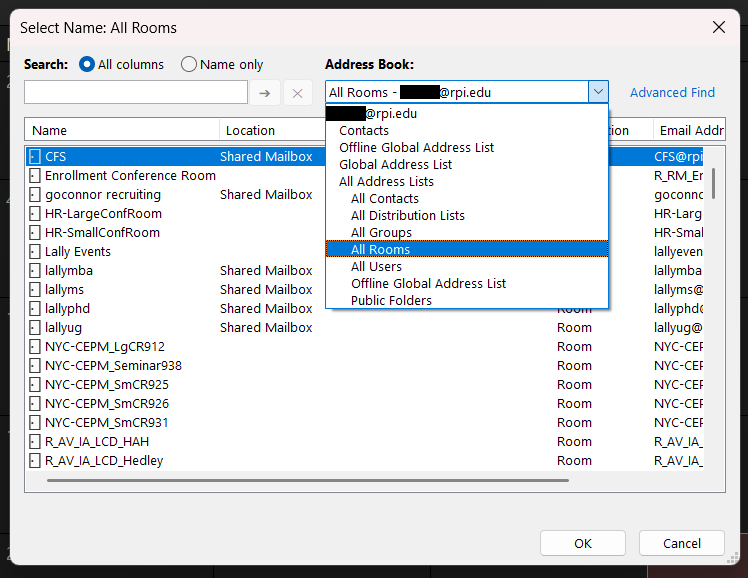Select the NYC-CEPM_SmCR925 name
The width and height of the screenshot is (748, 578).
tap(106, 385)
